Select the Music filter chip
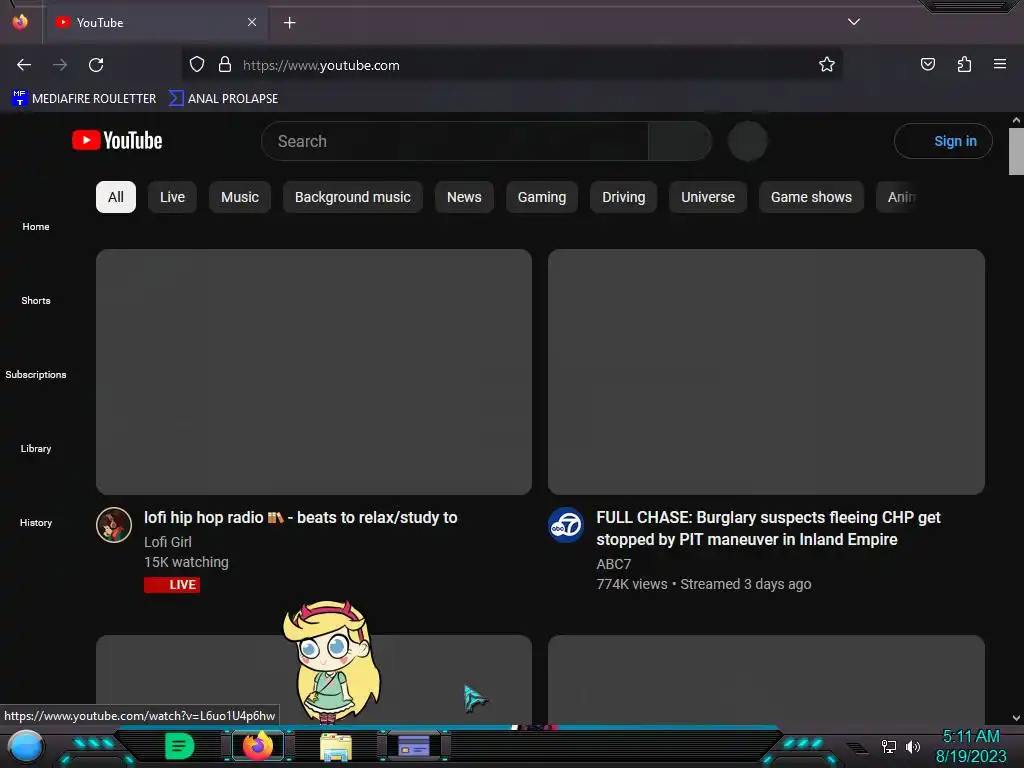1024x768 pixels. click(240, 197)
